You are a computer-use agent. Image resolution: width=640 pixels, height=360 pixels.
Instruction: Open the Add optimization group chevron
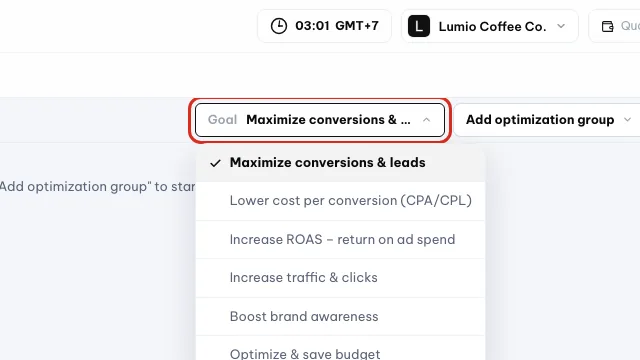pos(627,120)
